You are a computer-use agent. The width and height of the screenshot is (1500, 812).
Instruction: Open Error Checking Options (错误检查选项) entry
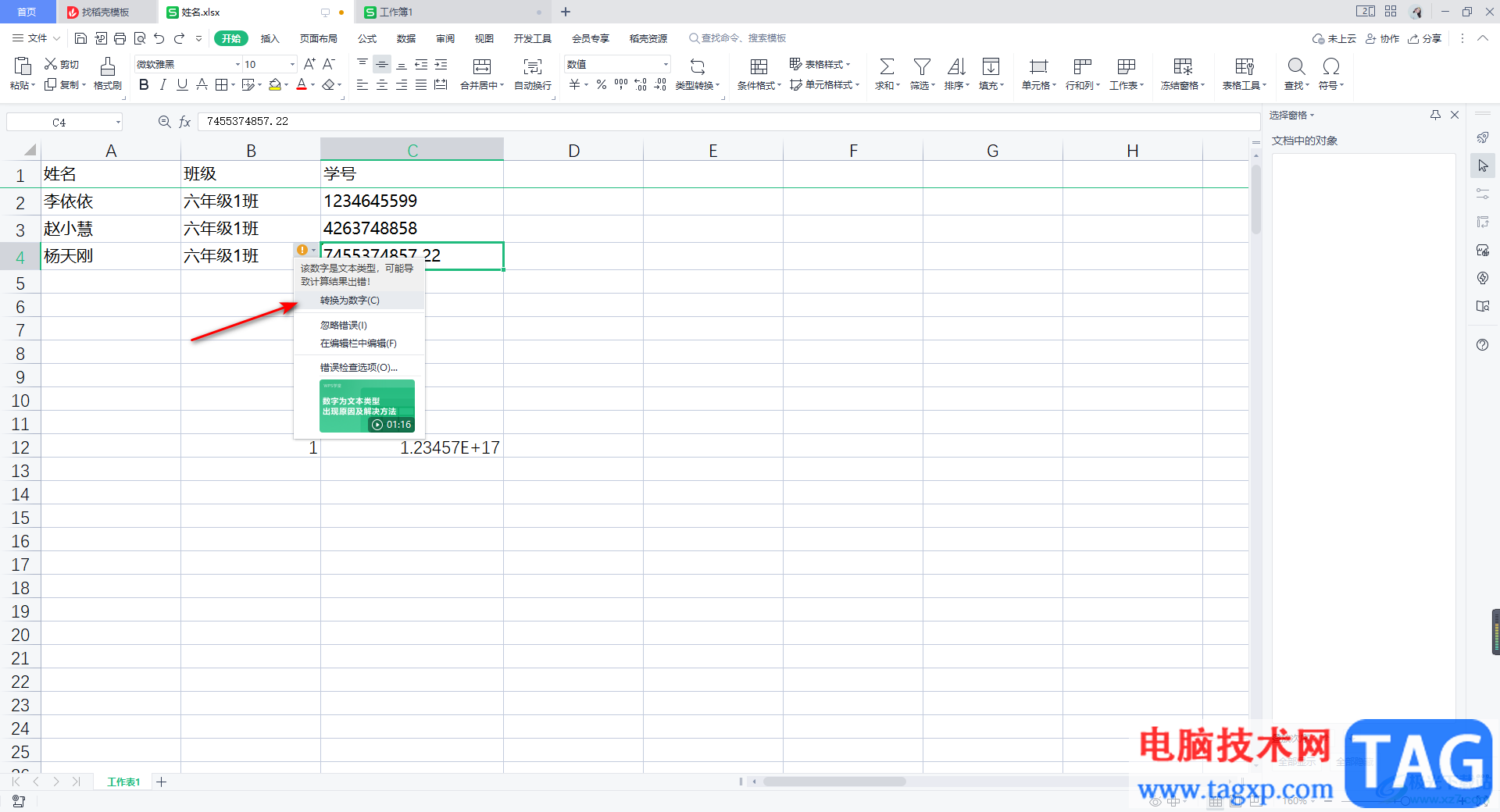point(359,368)
